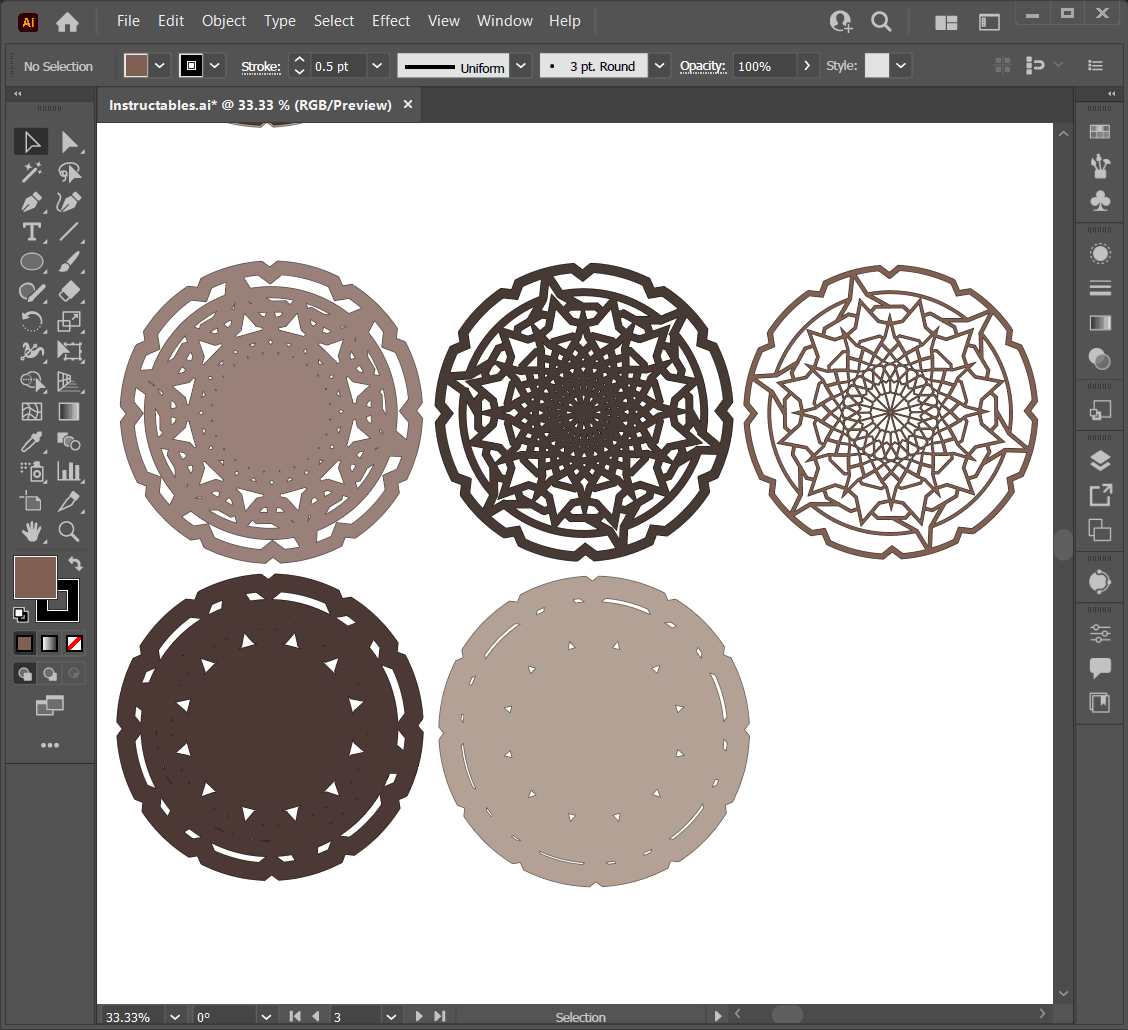Go to first artboard
1128x1030 pixels.
pos(295,1016)
